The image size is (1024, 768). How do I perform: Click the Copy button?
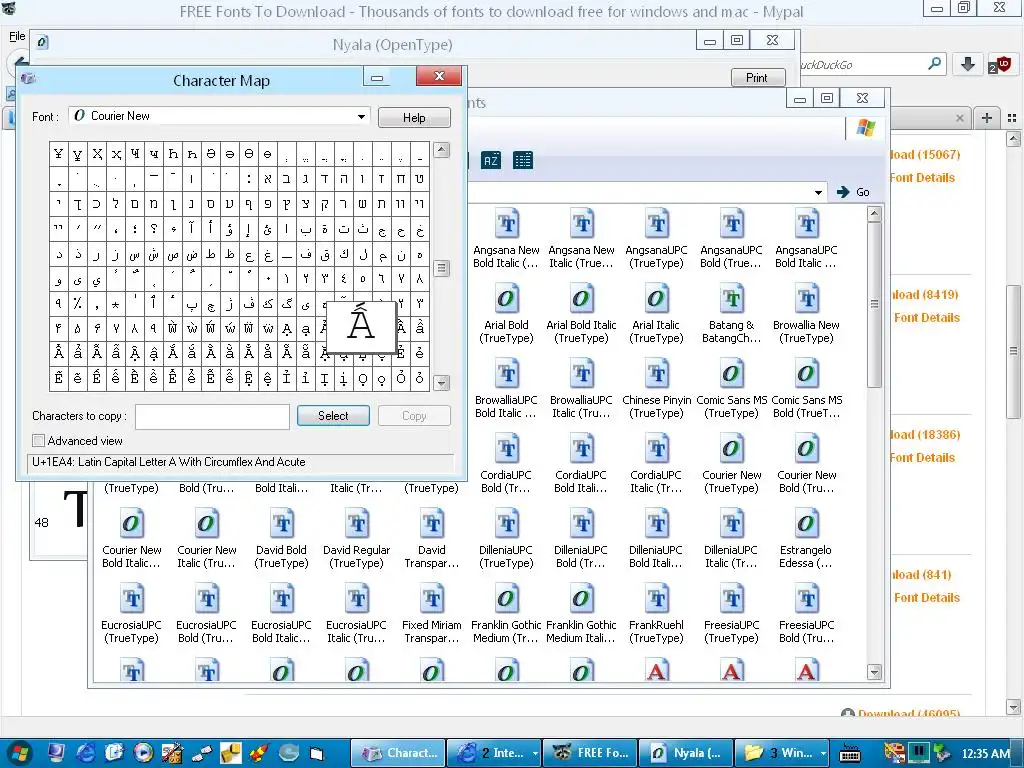(414, 416)
